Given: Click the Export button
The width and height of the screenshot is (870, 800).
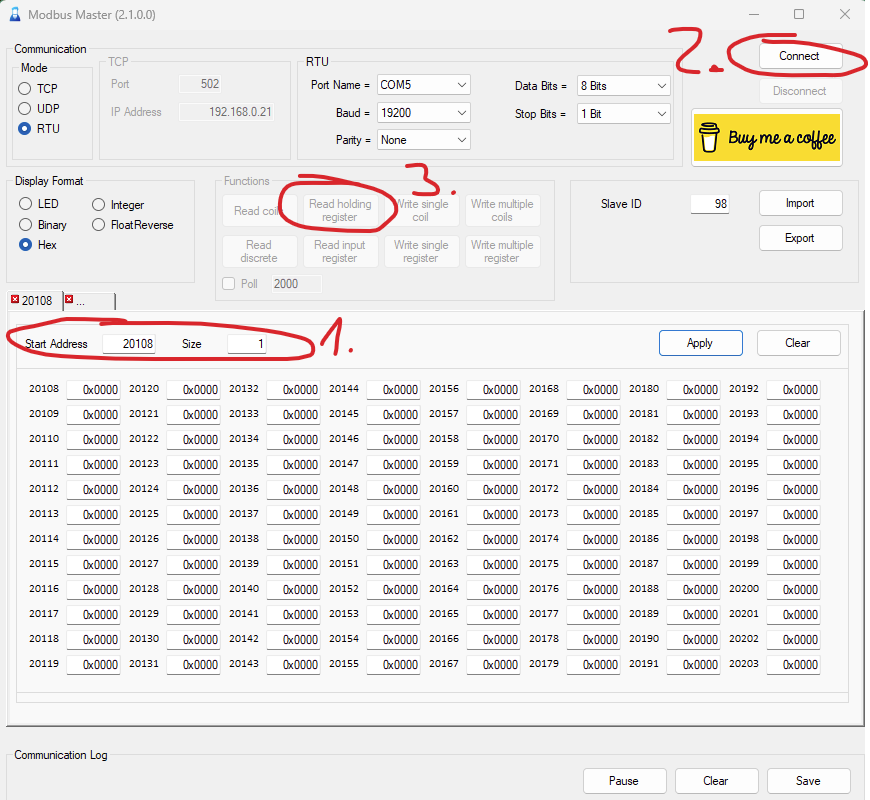Looking at the screenshot, I should pyautogui.click(x=800, y=238).
